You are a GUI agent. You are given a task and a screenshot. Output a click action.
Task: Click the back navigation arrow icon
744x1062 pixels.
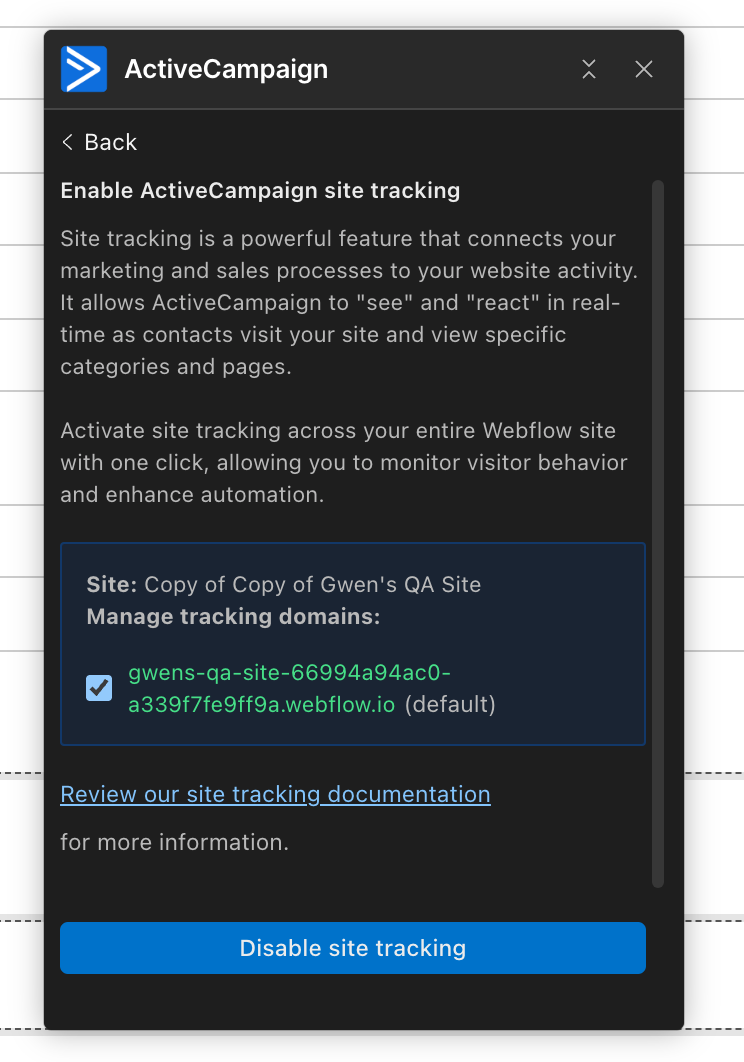[x=66, y=142]
